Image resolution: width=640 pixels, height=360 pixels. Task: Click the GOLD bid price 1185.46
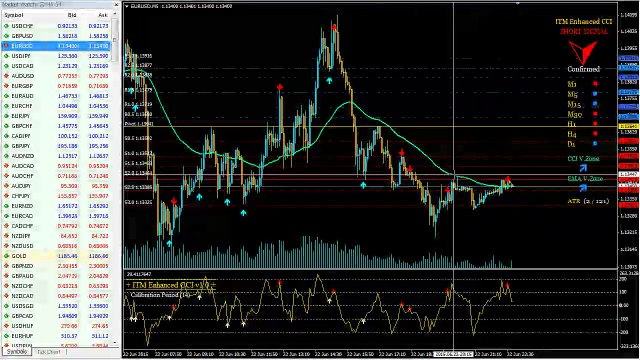tap(68, 256)
